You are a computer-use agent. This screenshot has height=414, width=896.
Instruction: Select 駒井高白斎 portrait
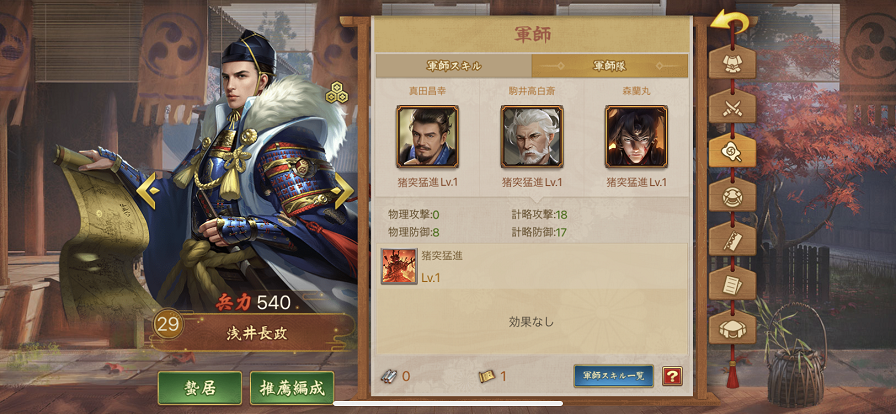[x=532, y=137]
